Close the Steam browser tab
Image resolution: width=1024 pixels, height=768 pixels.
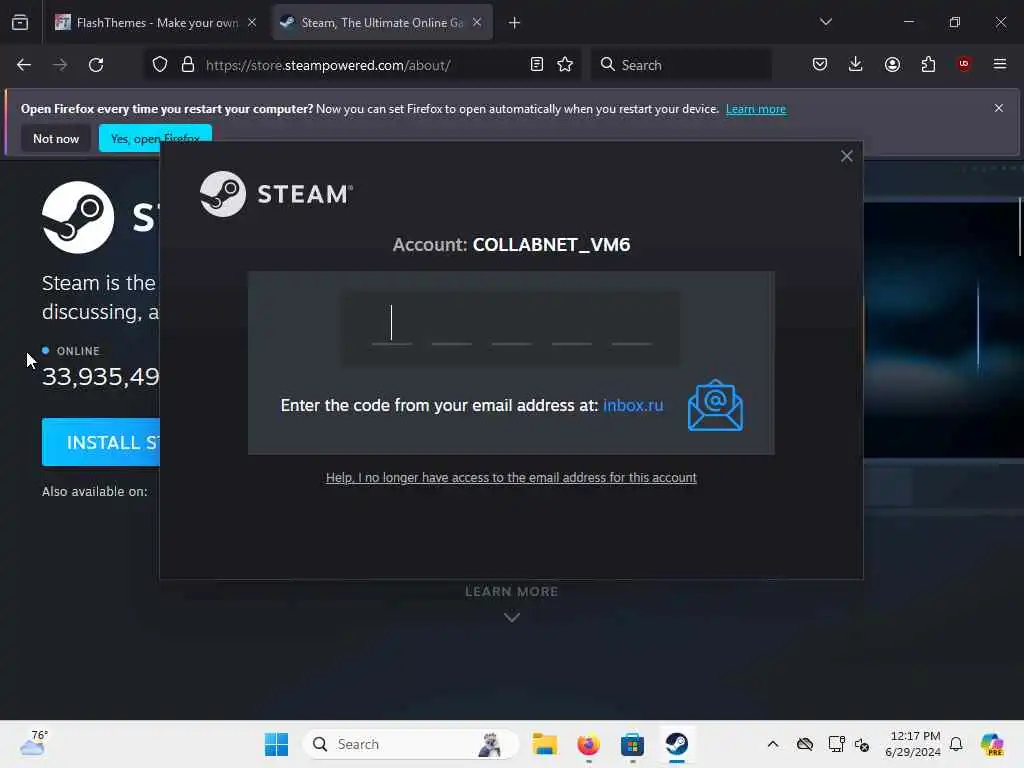477,23
